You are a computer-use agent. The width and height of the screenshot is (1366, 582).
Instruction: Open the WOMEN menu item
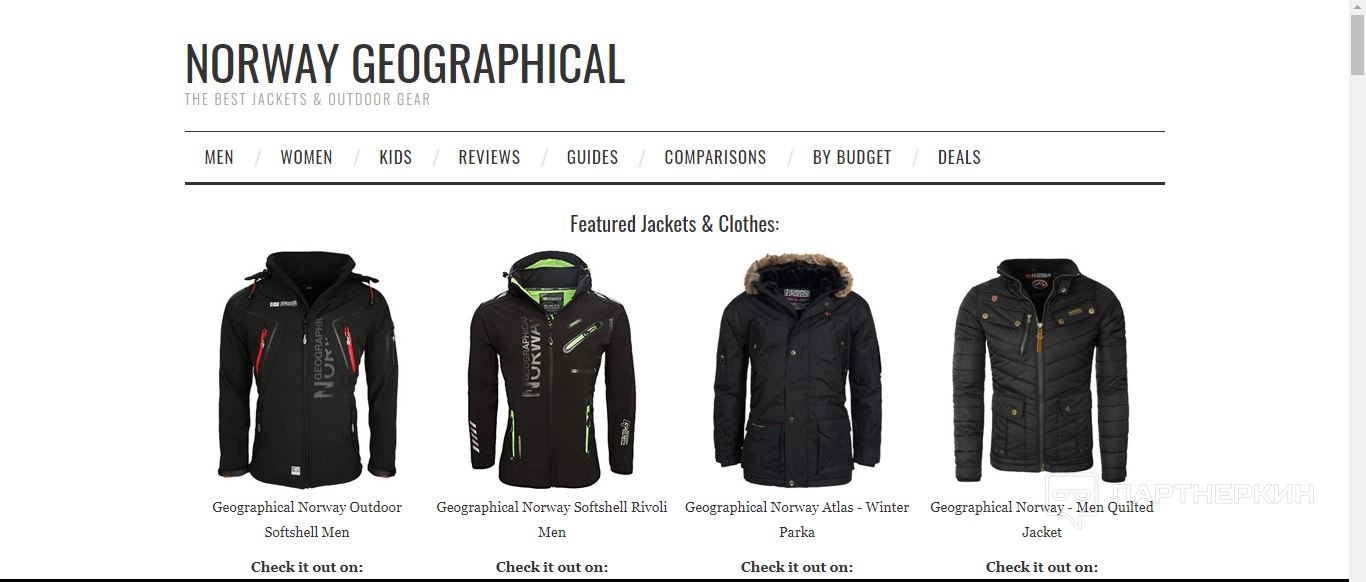pos(306,157)
